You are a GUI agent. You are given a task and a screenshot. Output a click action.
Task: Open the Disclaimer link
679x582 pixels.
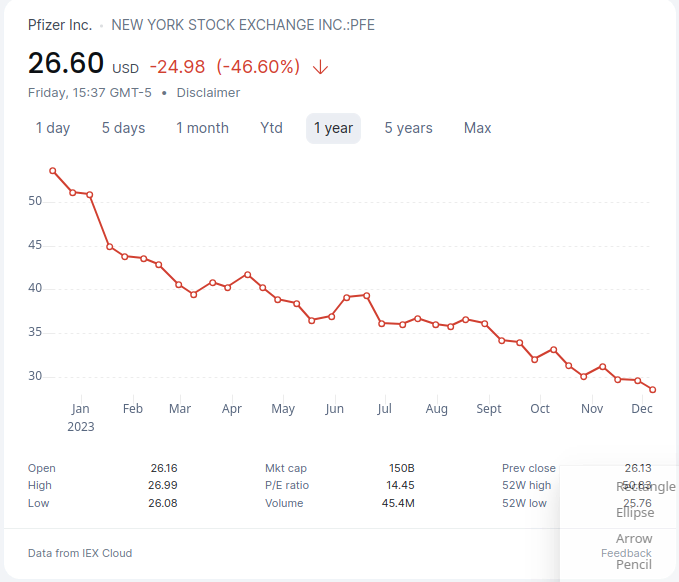[x=208, y=93]
